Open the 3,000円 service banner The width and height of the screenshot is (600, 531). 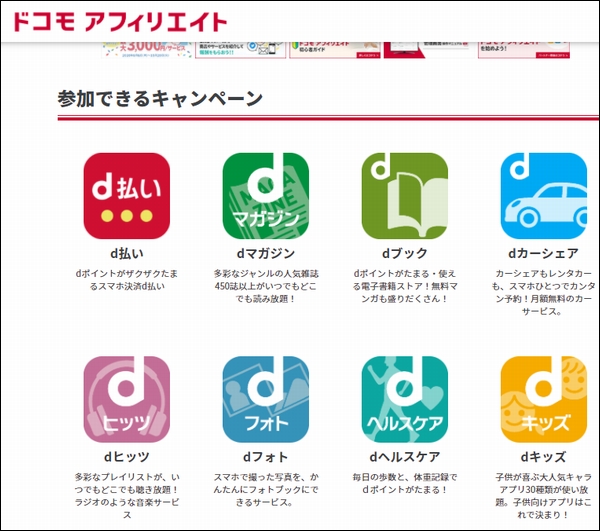[x=147, y=50]
